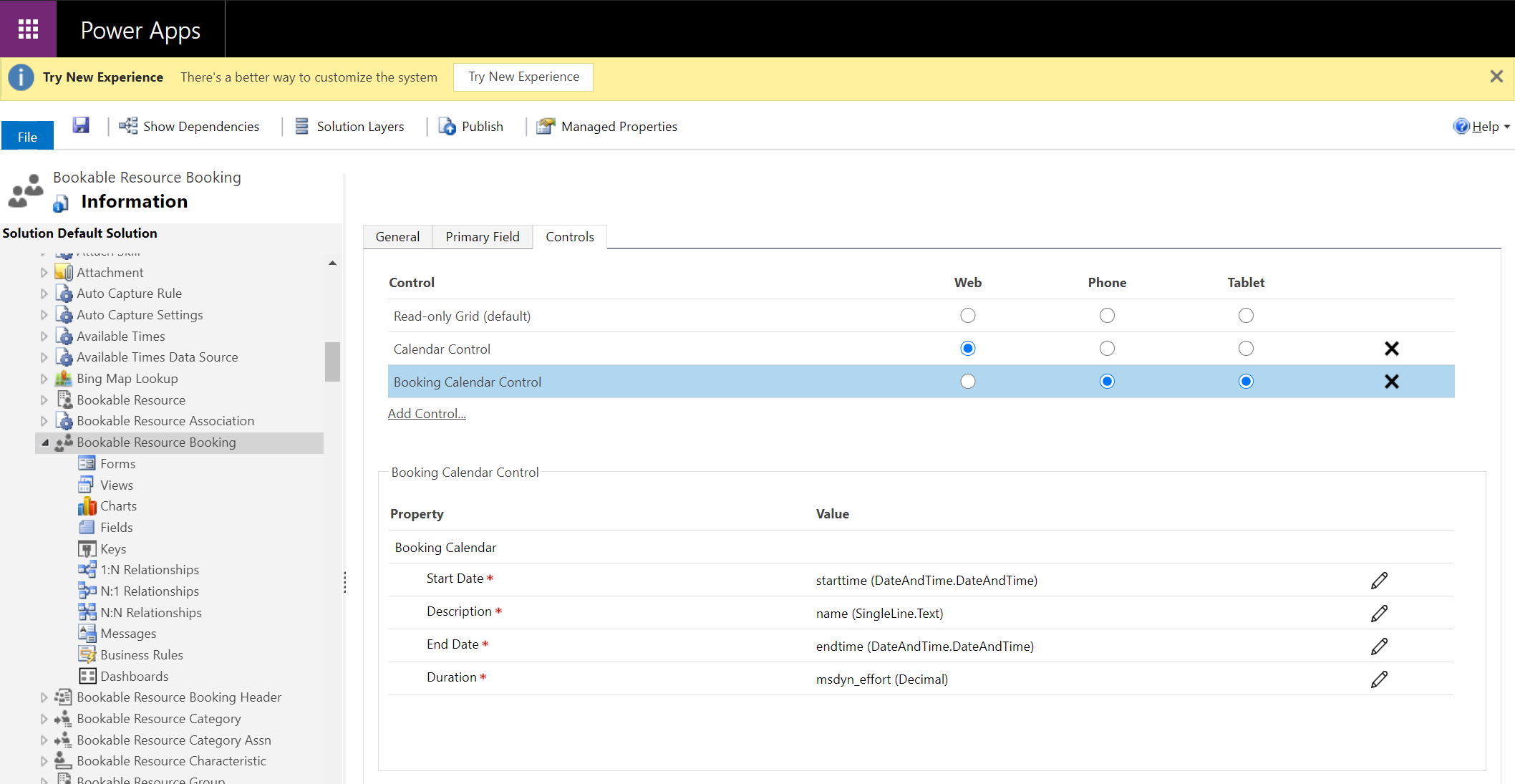
Task: Click the edit pencil icon for Start Date
Action: (x=1380, y=580)
